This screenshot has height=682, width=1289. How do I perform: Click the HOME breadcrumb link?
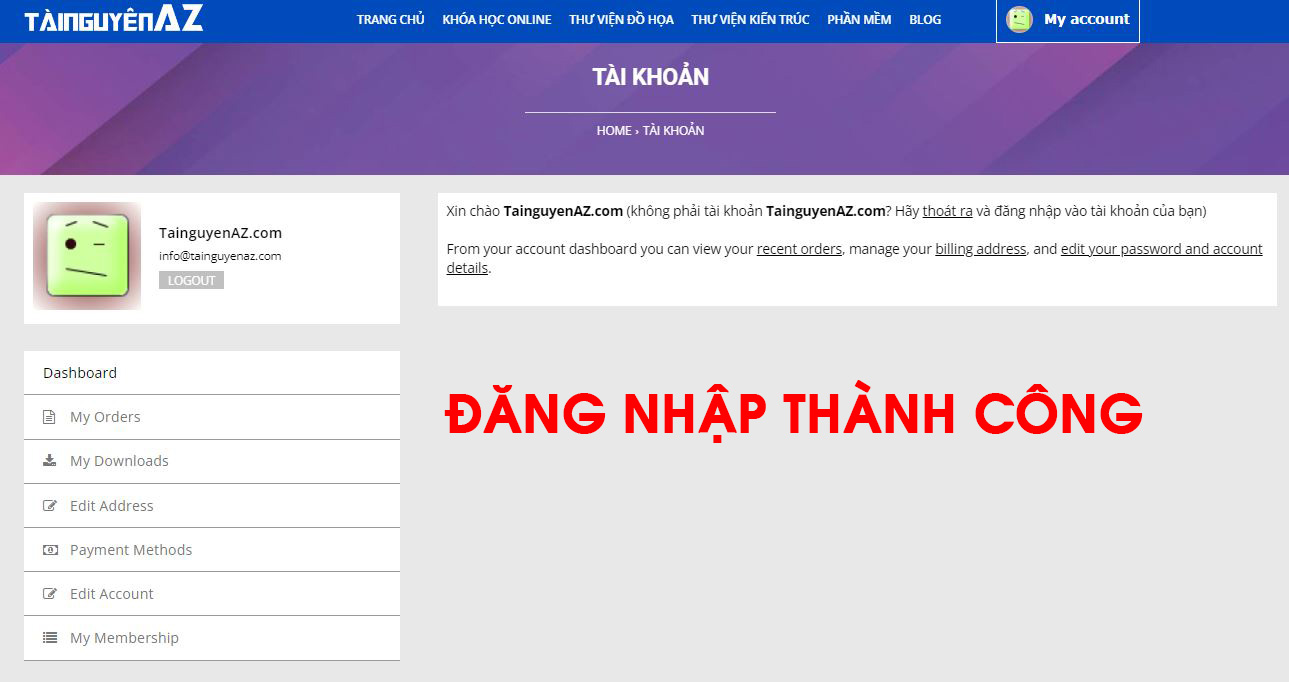pyautogui.click(x=613, y=130)
